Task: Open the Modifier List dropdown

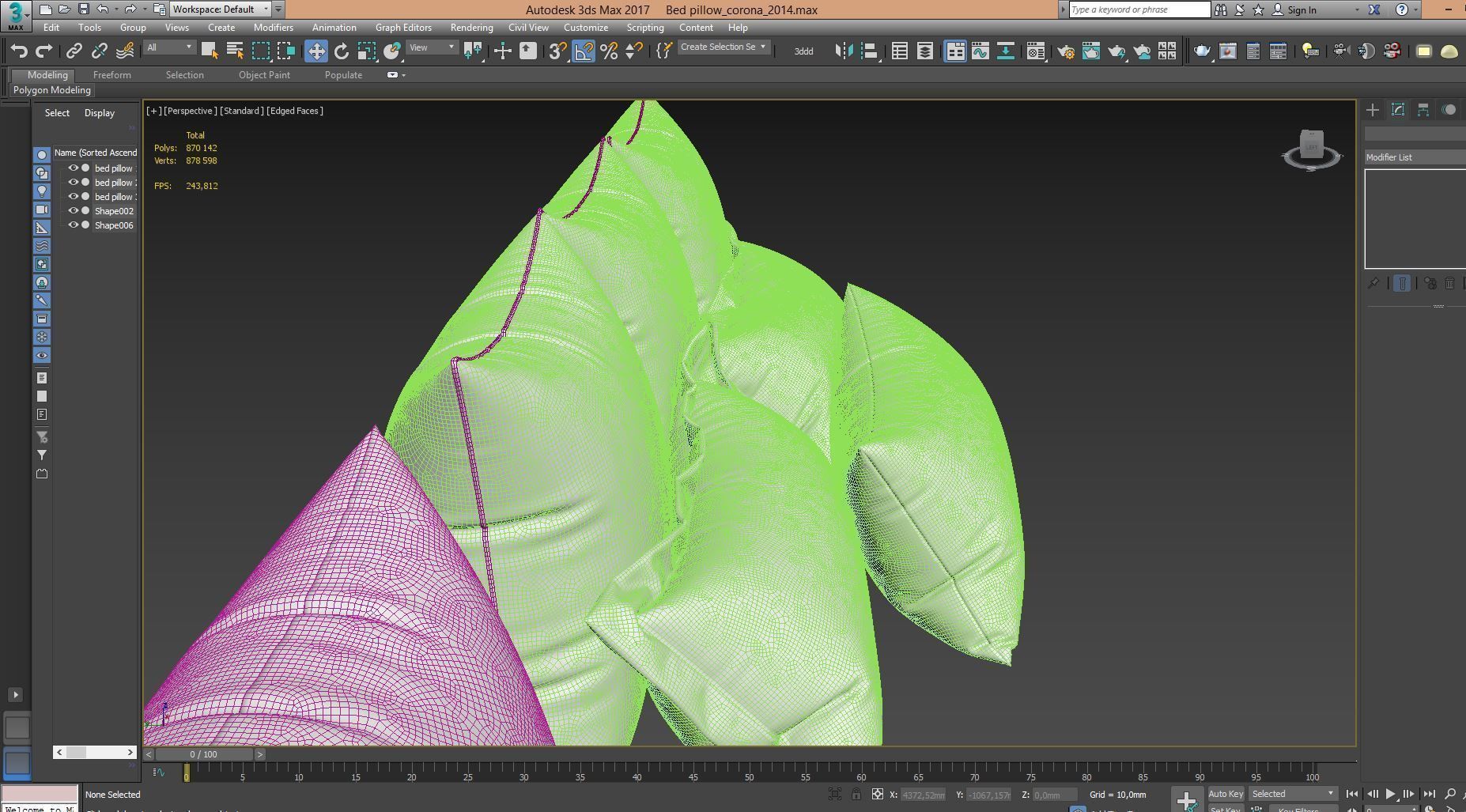Action: click(x=1415, y=157)
